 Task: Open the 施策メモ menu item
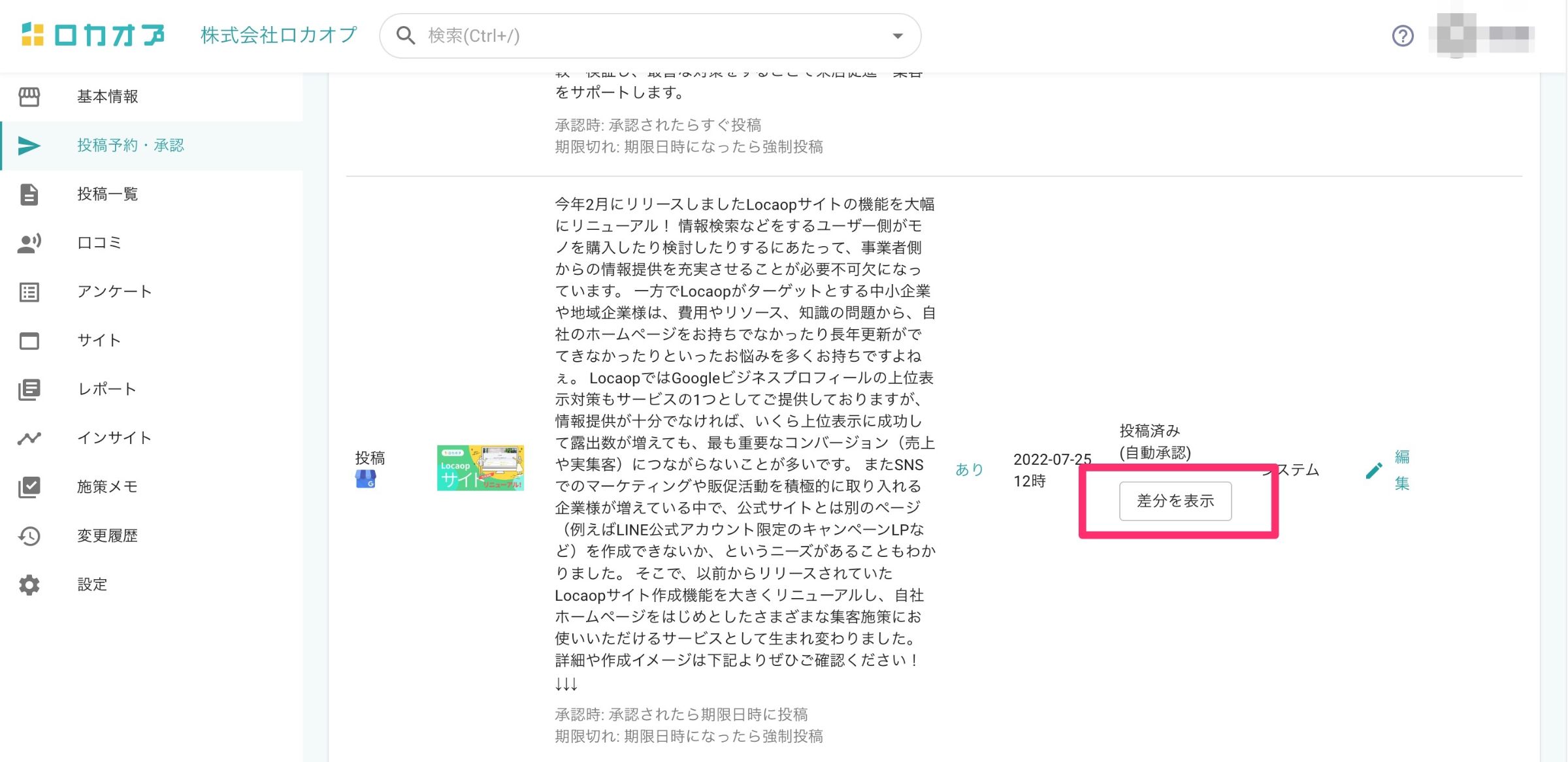106,486
